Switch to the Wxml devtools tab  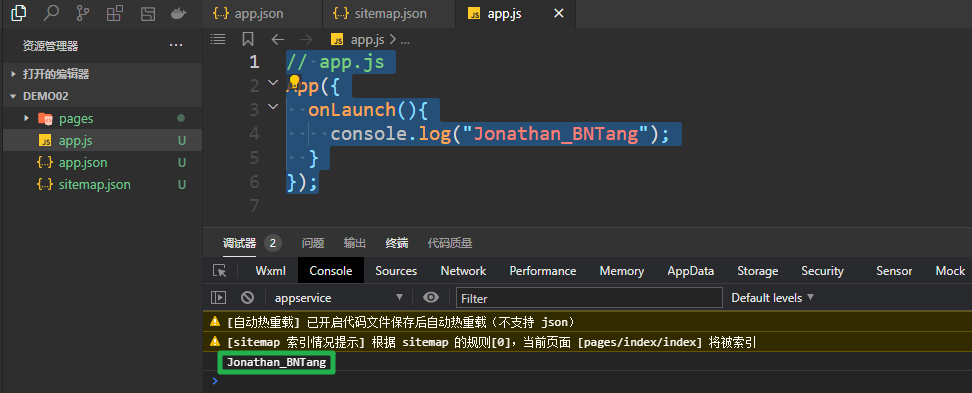click(x=271, y=271)
